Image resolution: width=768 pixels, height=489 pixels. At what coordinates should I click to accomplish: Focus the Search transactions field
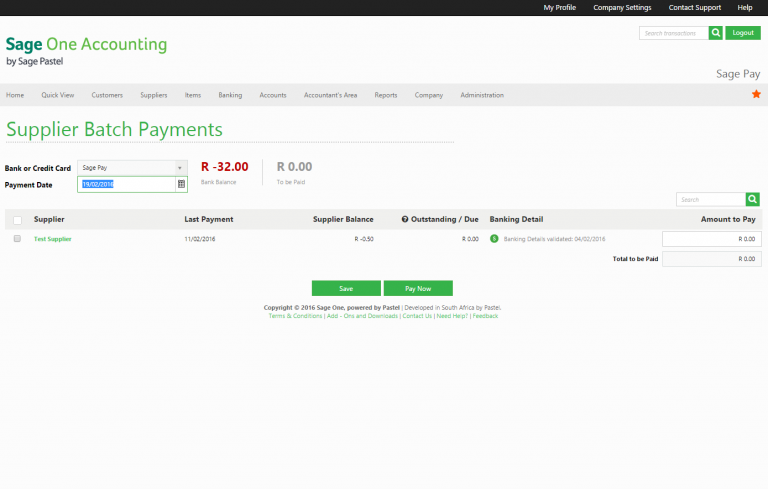[x=673, y=33]
